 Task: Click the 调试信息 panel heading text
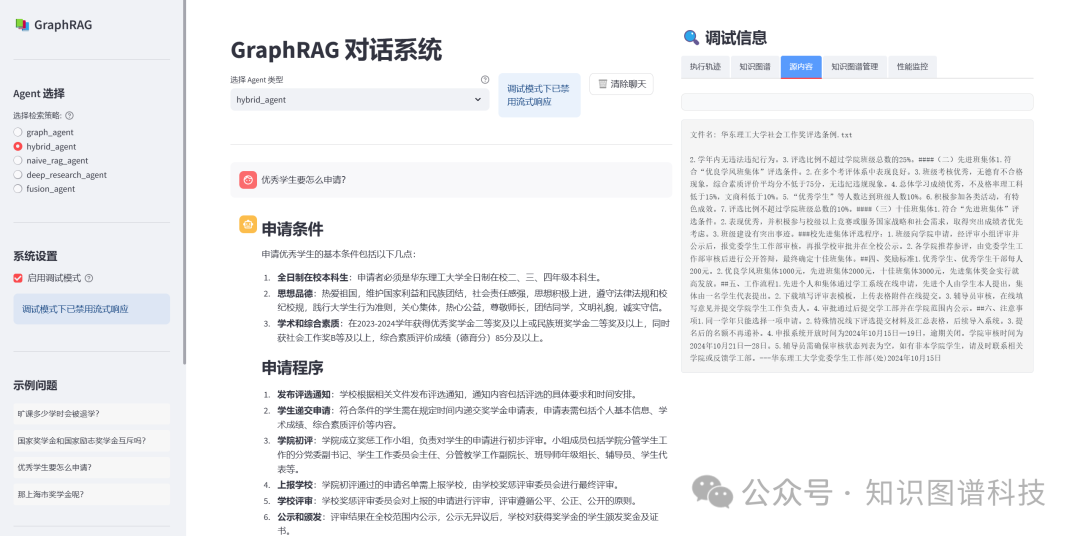click(736, 38)
